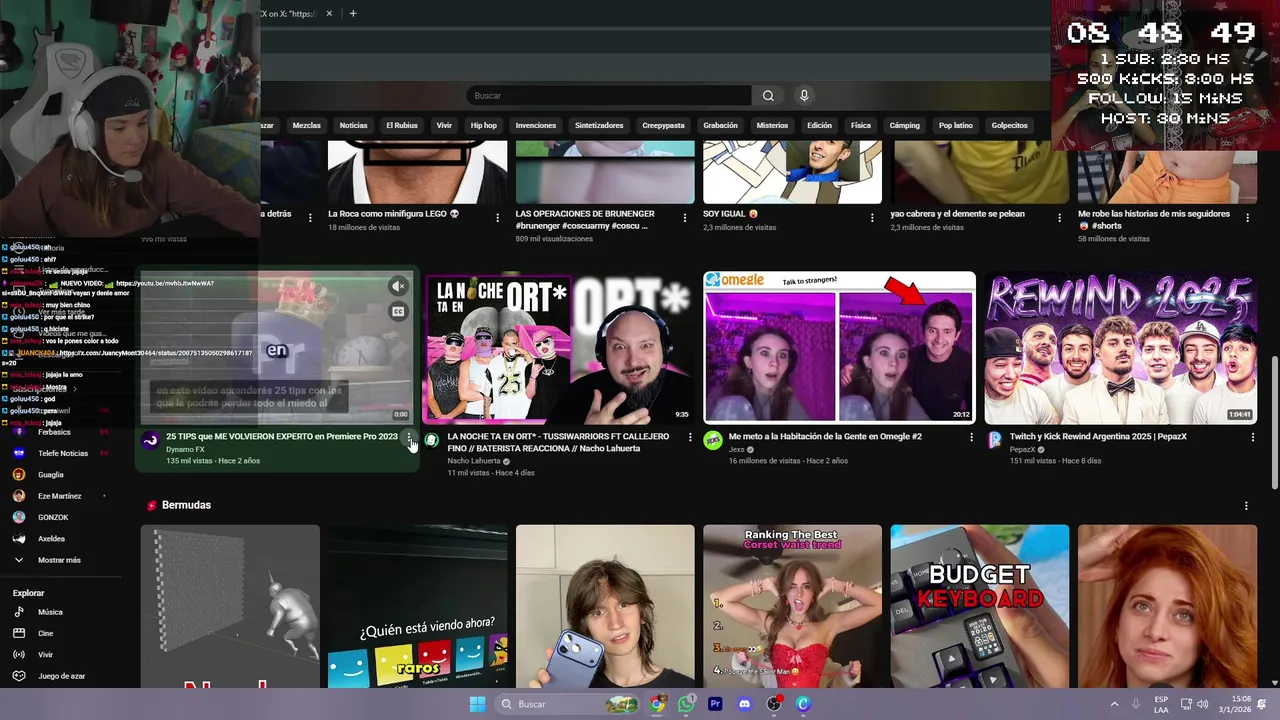The height and width of the screenshot is (720, 1280).
Task: Open options menu for Bermudas section
Action: 1246,506
